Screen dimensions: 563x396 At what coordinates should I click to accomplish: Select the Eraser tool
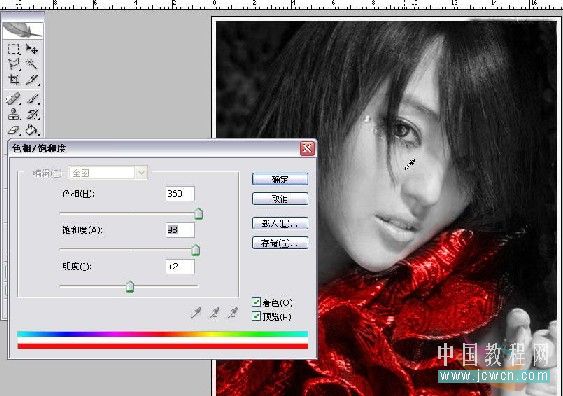point(14,130)
